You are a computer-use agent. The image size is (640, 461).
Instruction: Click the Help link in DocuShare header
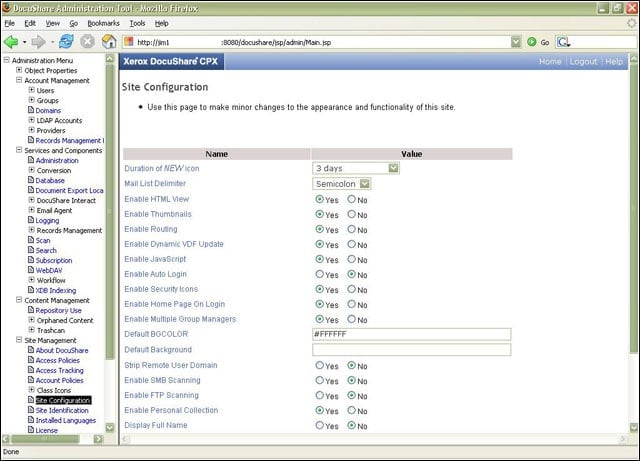tap(614, 61)
